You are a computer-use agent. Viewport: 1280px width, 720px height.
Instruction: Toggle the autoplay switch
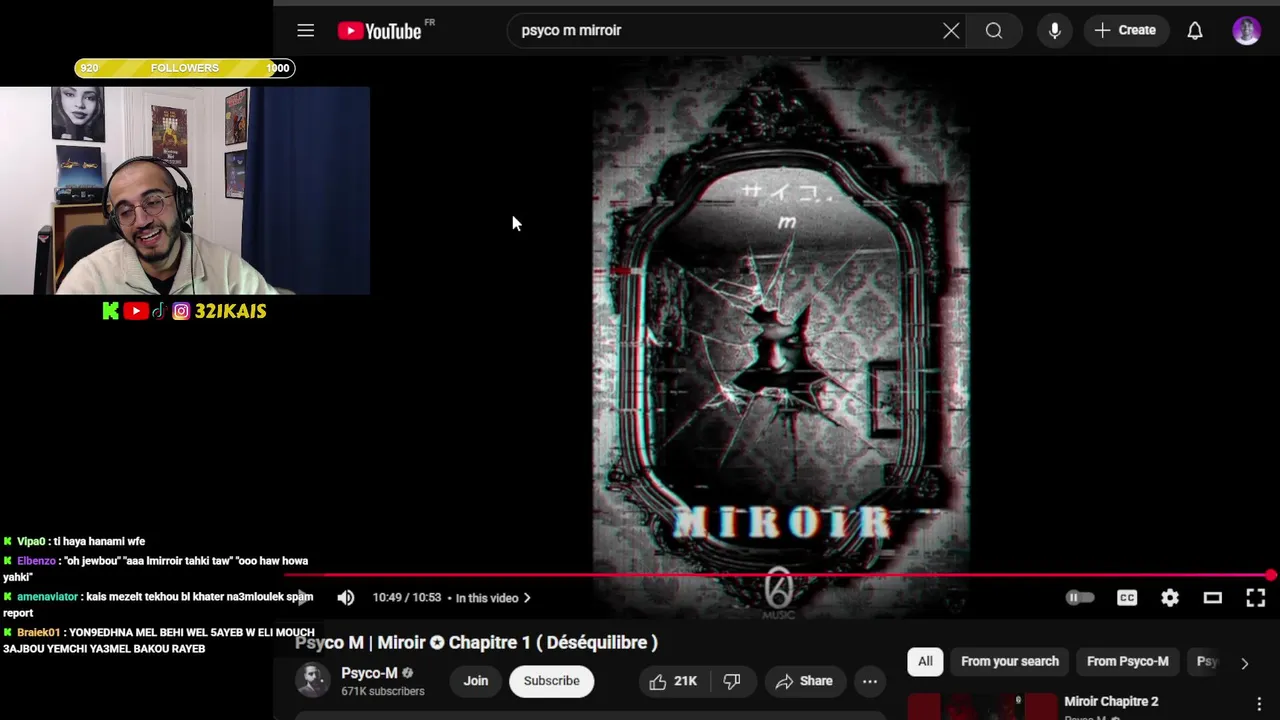(x=1079, y=598)
